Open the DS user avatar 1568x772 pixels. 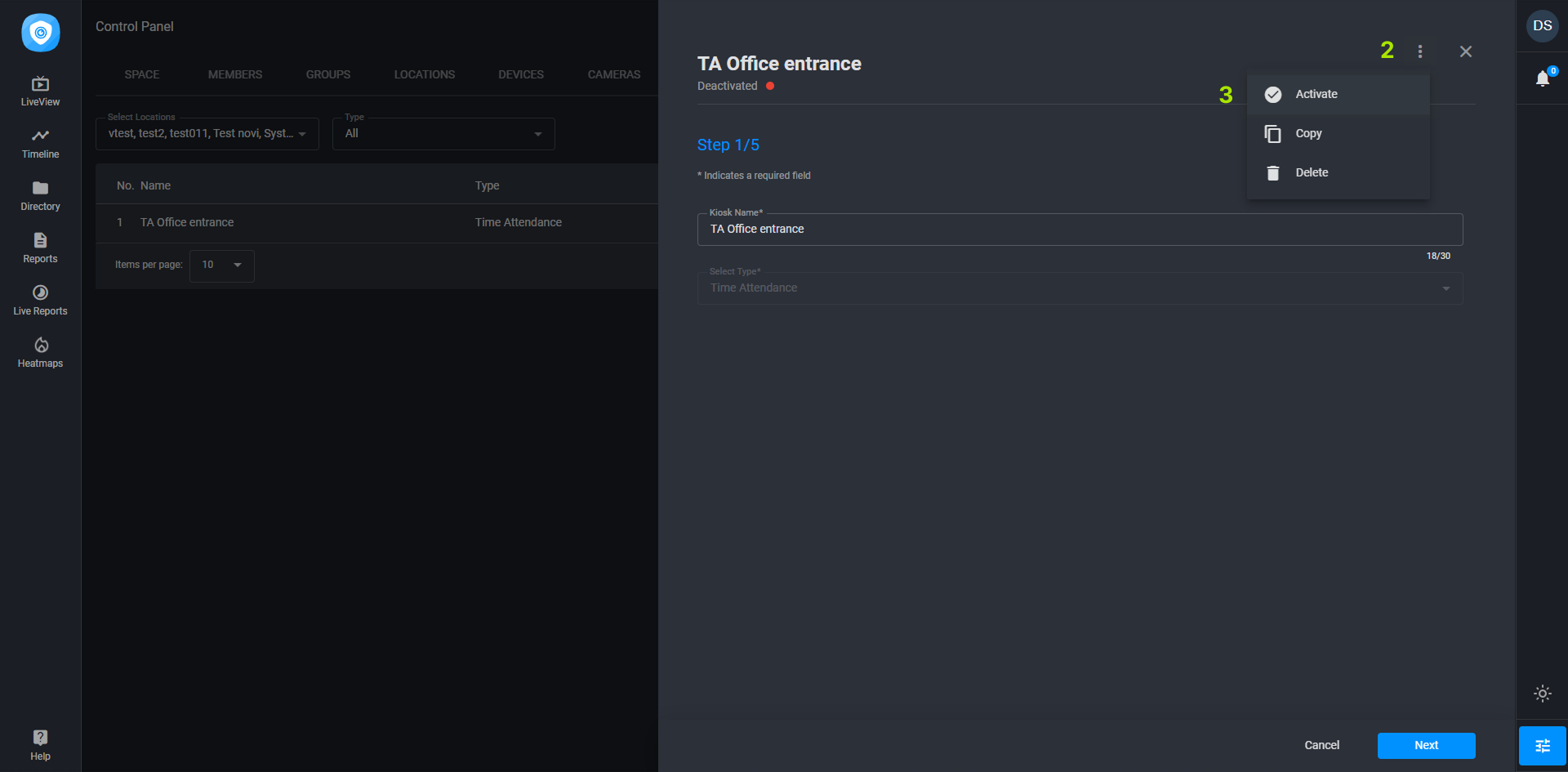tap(1542, 26)
